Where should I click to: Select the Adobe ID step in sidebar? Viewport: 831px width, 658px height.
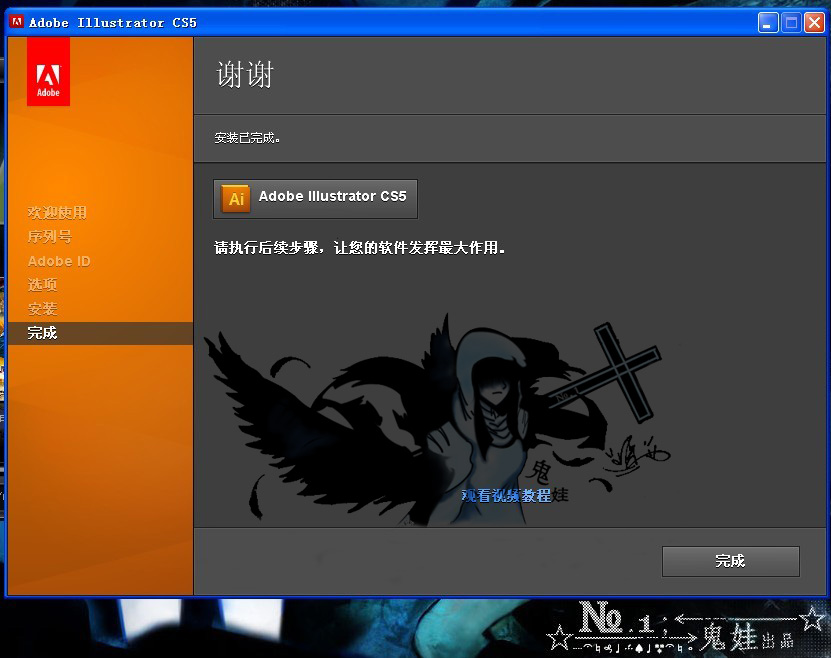[59, 261]
